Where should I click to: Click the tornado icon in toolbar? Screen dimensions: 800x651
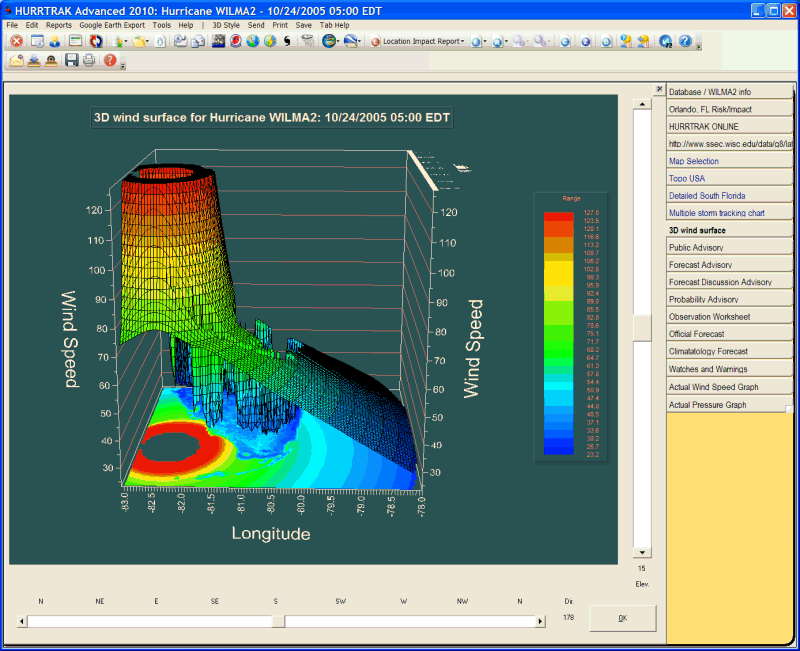click(307, 41)
